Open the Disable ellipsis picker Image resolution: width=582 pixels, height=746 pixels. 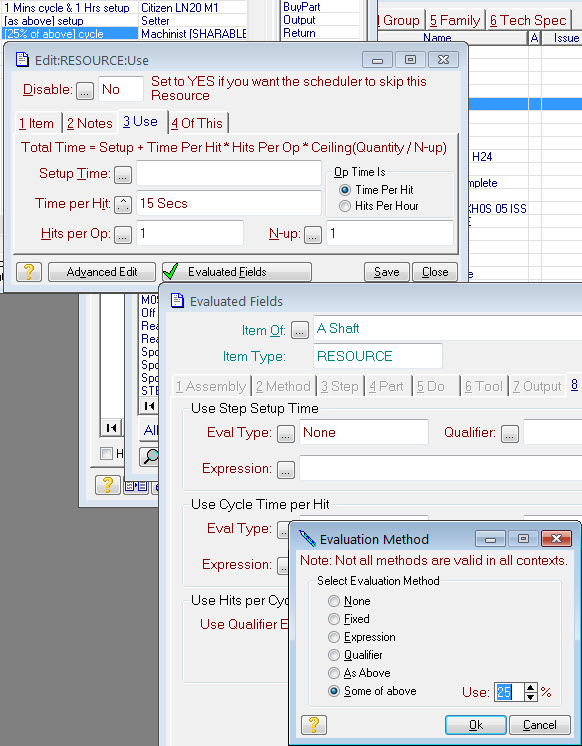coord(85,90)
